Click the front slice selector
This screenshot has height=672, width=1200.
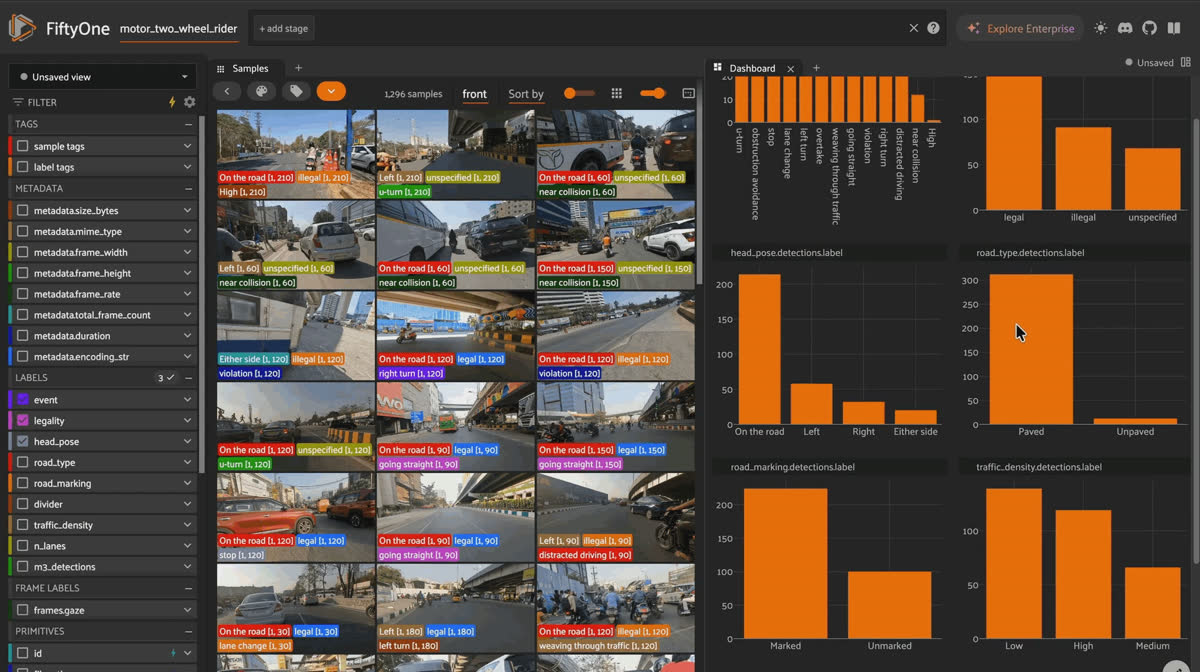(475, 94)
